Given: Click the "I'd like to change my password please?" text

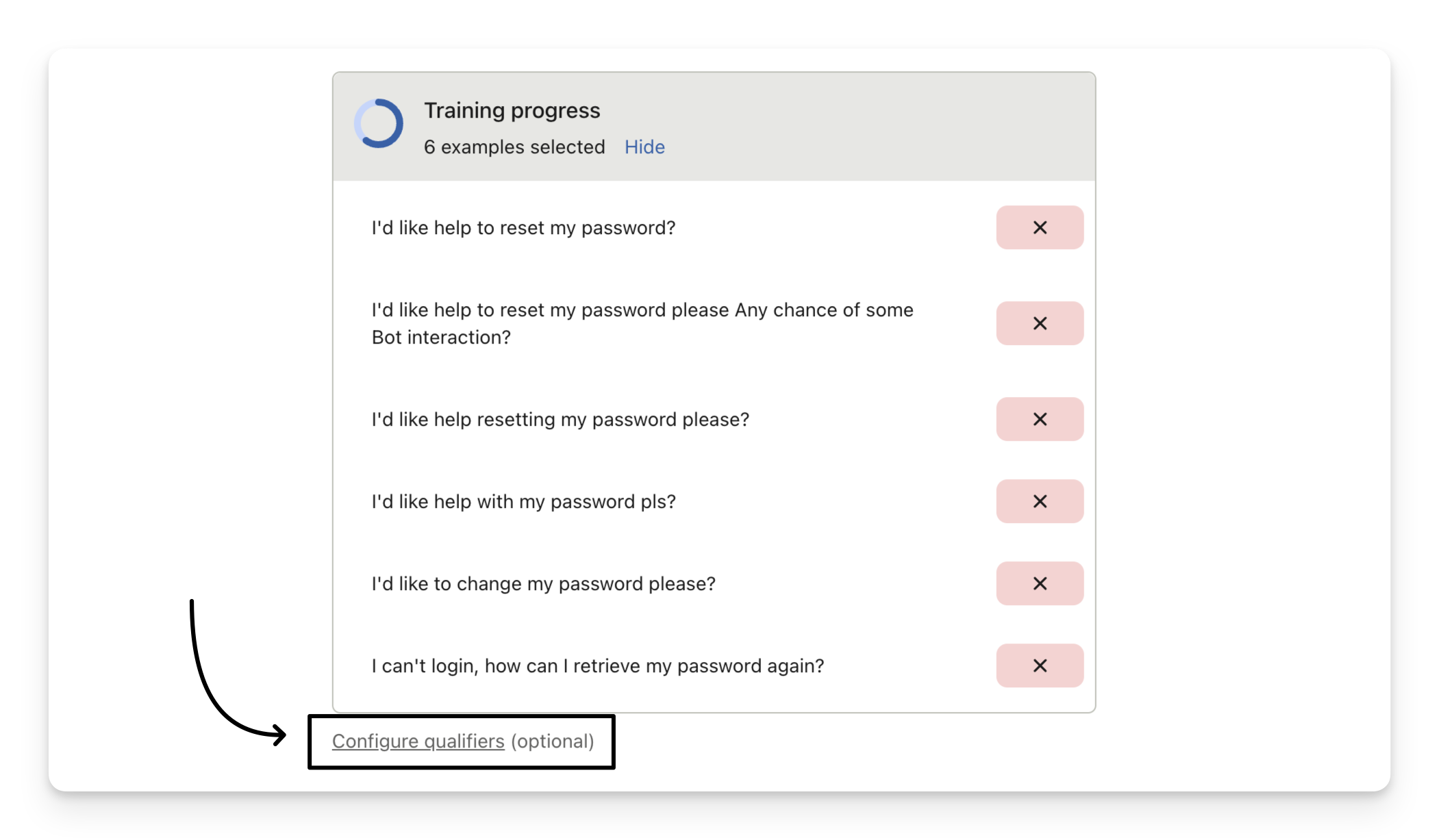Looking at the screenshot, I should click(543, 584).
